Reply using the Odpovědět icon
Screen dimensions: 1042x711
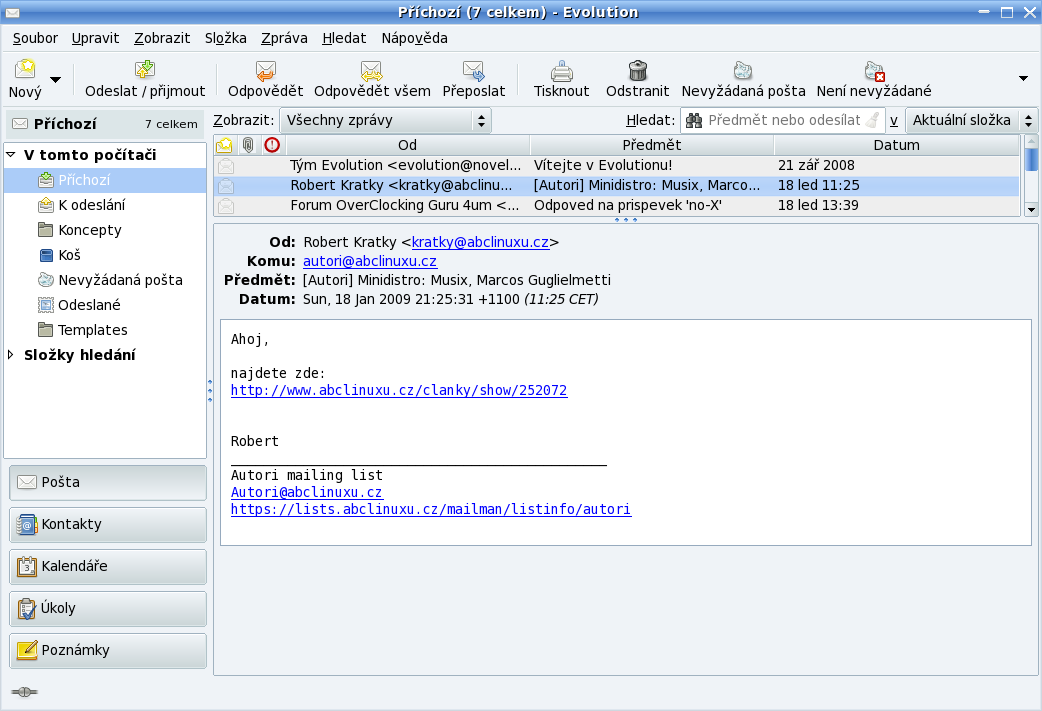point(265,70)
